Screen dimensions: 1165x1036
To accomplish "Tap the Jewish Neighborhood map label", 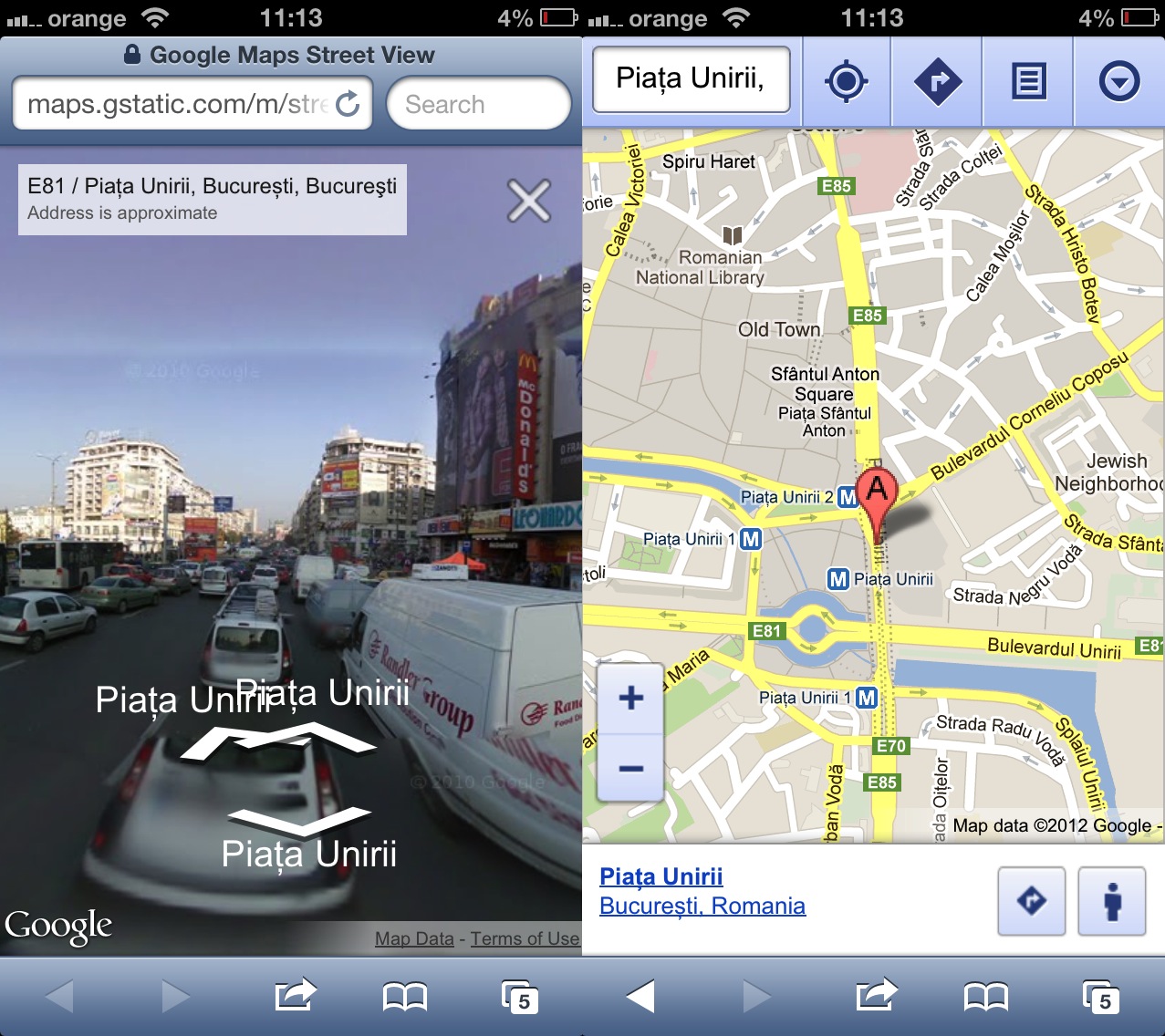I will [x=1109, y=472].
